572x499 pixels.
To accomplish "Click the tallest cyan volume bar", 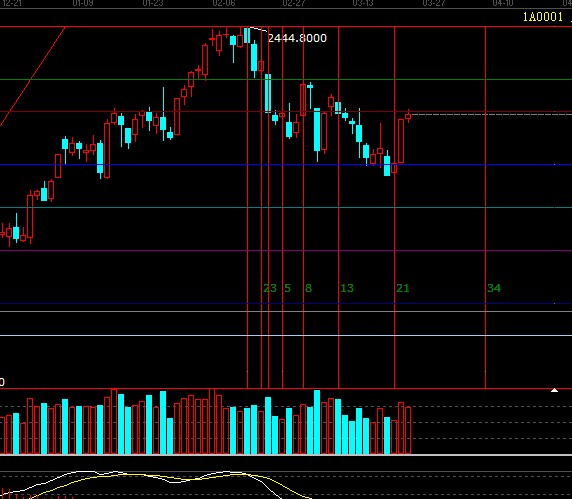I will click(x=317, y=422).
